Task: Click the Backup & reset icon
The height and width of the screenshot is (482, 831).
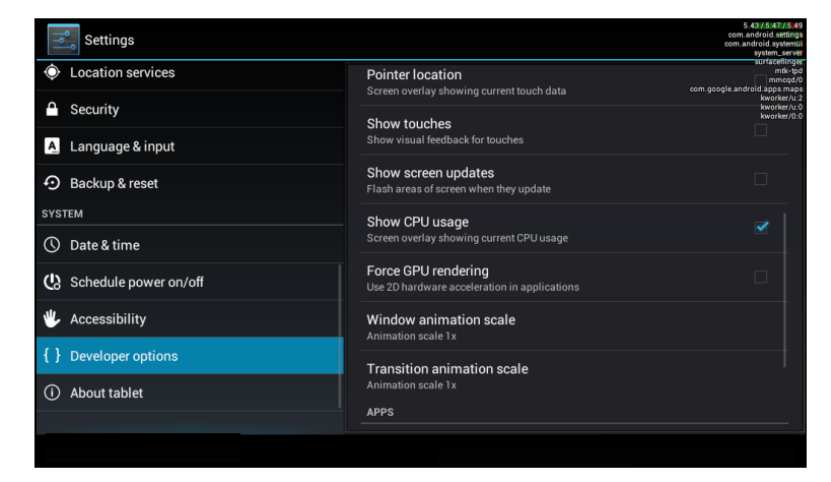Action: pyautogui.click(x=52, y=184)
